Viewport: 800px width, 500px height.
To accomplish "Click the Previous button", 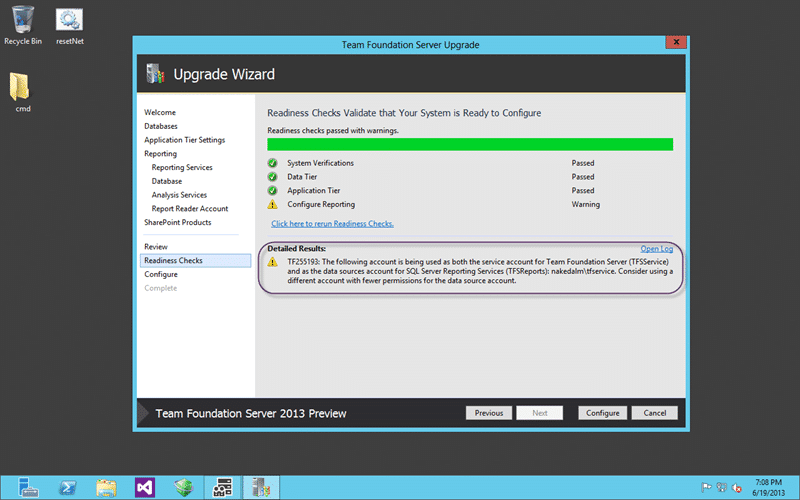I will 489,413.
